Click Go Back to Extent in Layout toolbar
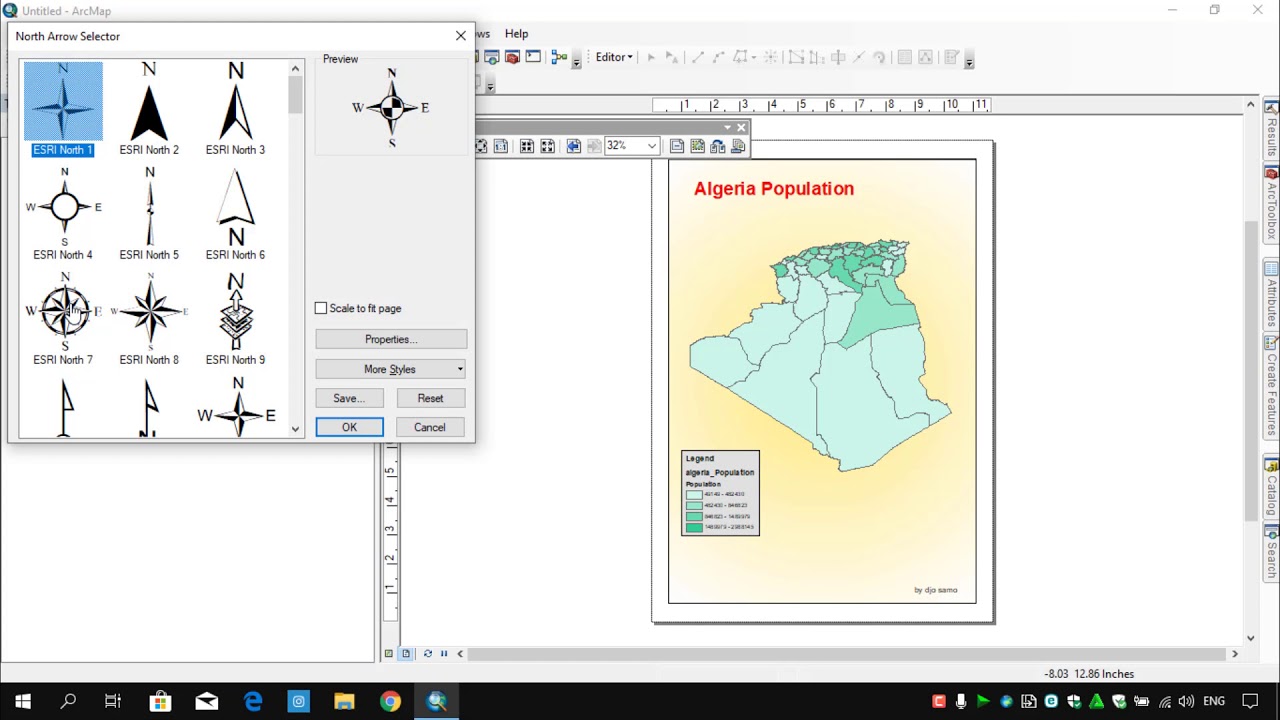 [574, 146]
